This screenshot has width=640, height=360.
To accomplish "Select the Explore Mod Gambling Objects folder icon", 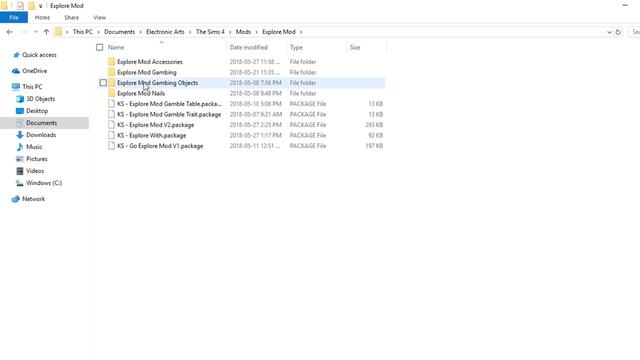I will point(111,83).
